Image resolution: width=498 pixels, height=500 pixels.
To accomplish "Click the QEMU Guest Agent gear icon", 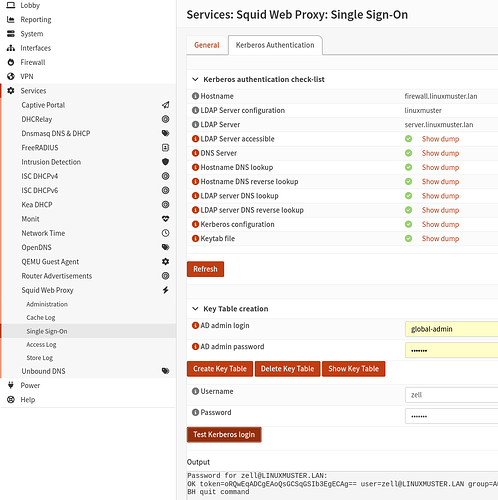I will tap(165, 262).
